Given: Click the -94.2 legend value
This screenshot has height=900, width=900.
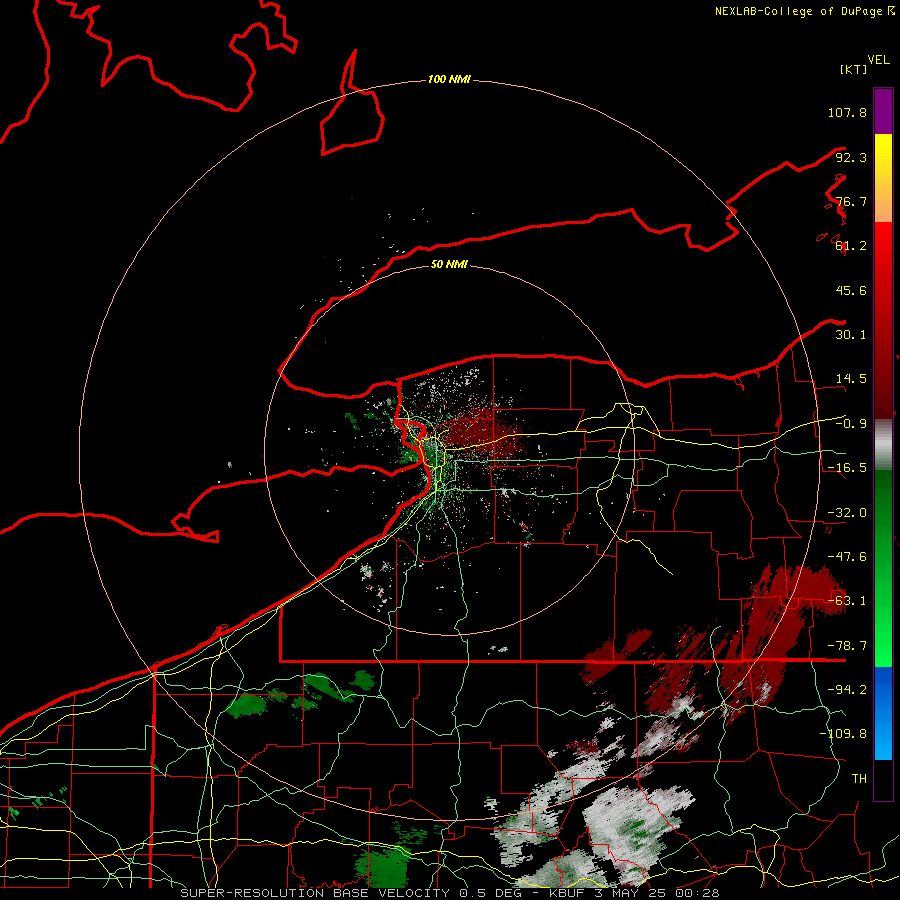Looking at the screenshot, I should 847,690.
